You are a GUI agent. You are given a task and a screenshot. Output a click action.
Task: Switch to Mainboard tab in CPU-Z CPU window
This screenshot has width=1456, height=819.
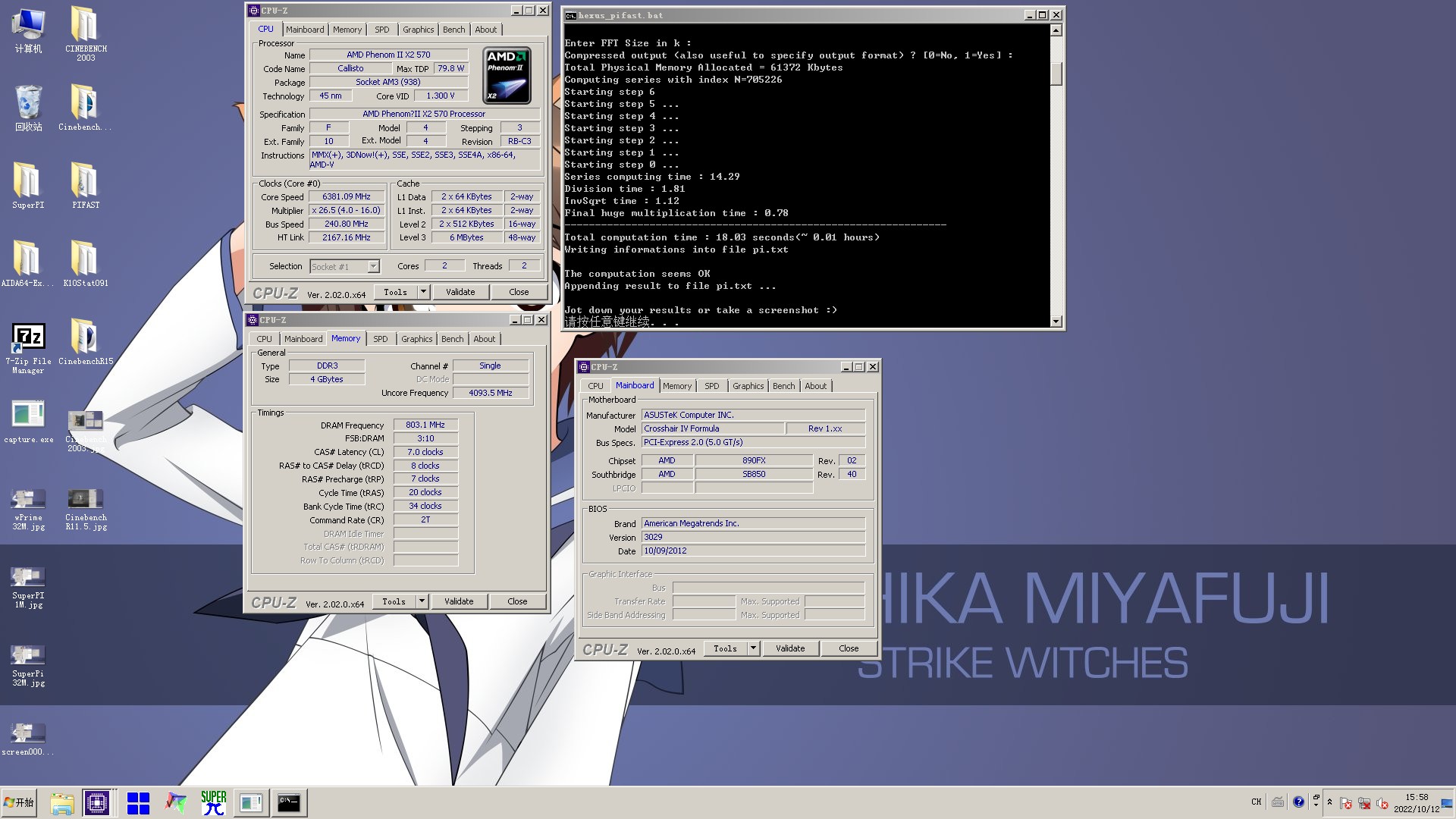305,30
